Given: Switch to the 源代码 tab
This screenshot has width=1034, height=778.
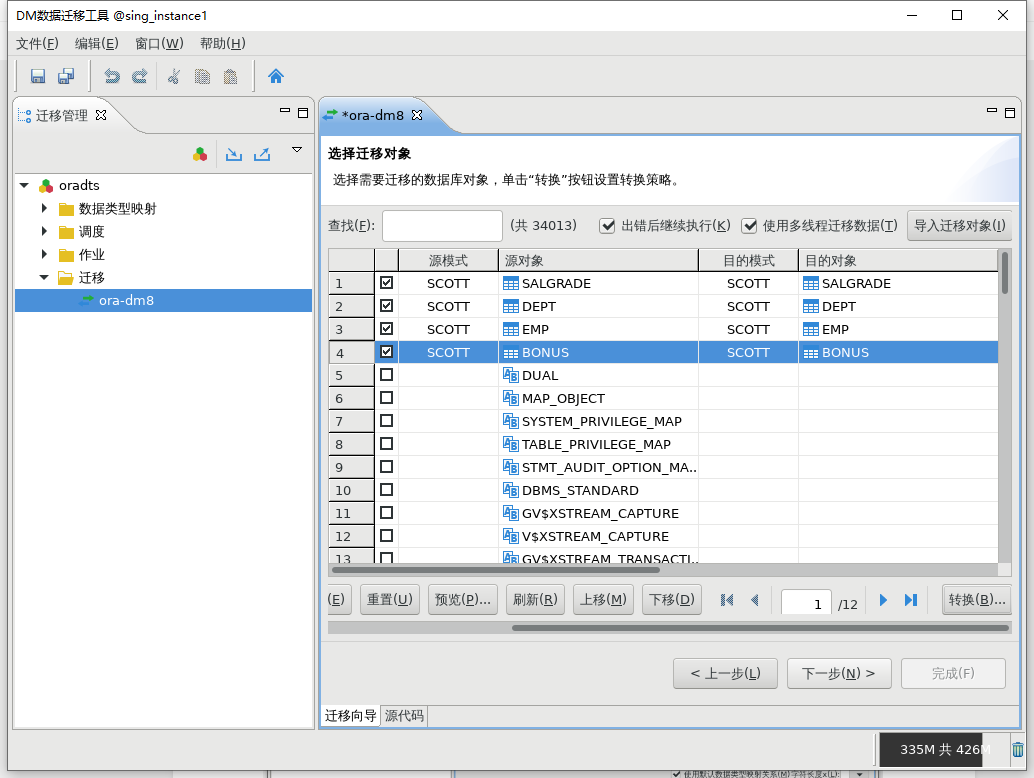Looking at the screenshot, I should tap(403, 716).
